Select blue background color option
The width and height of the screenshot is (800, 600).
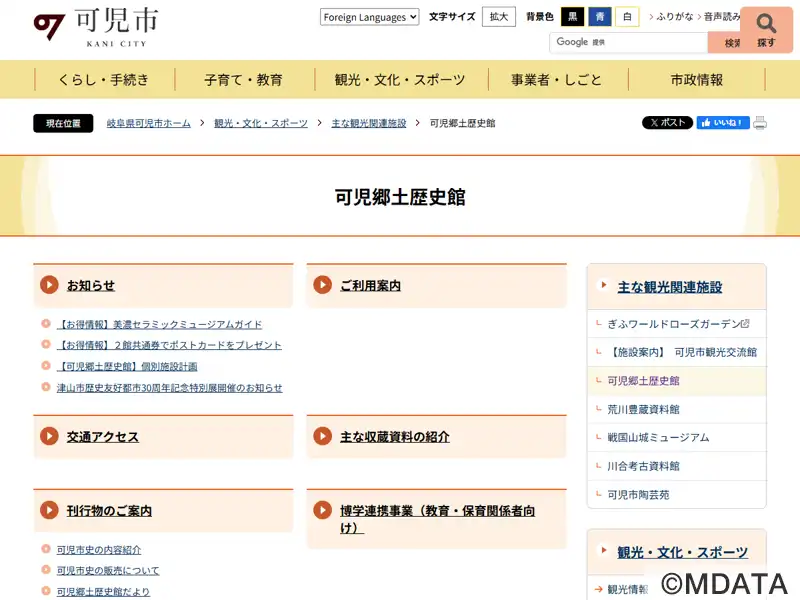[x=600, y=17]
